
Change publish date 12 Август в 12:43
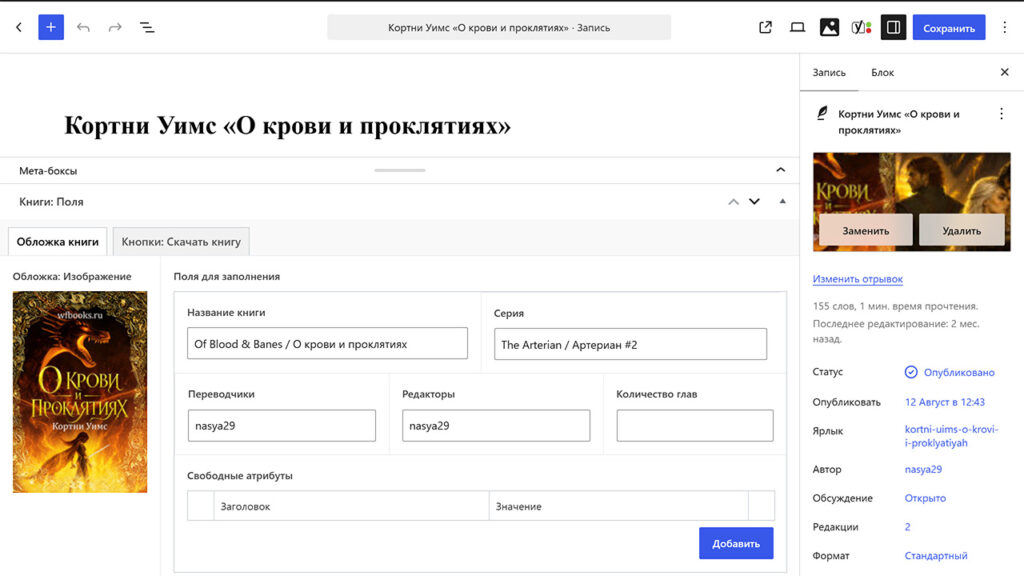(x=944, y=402)
